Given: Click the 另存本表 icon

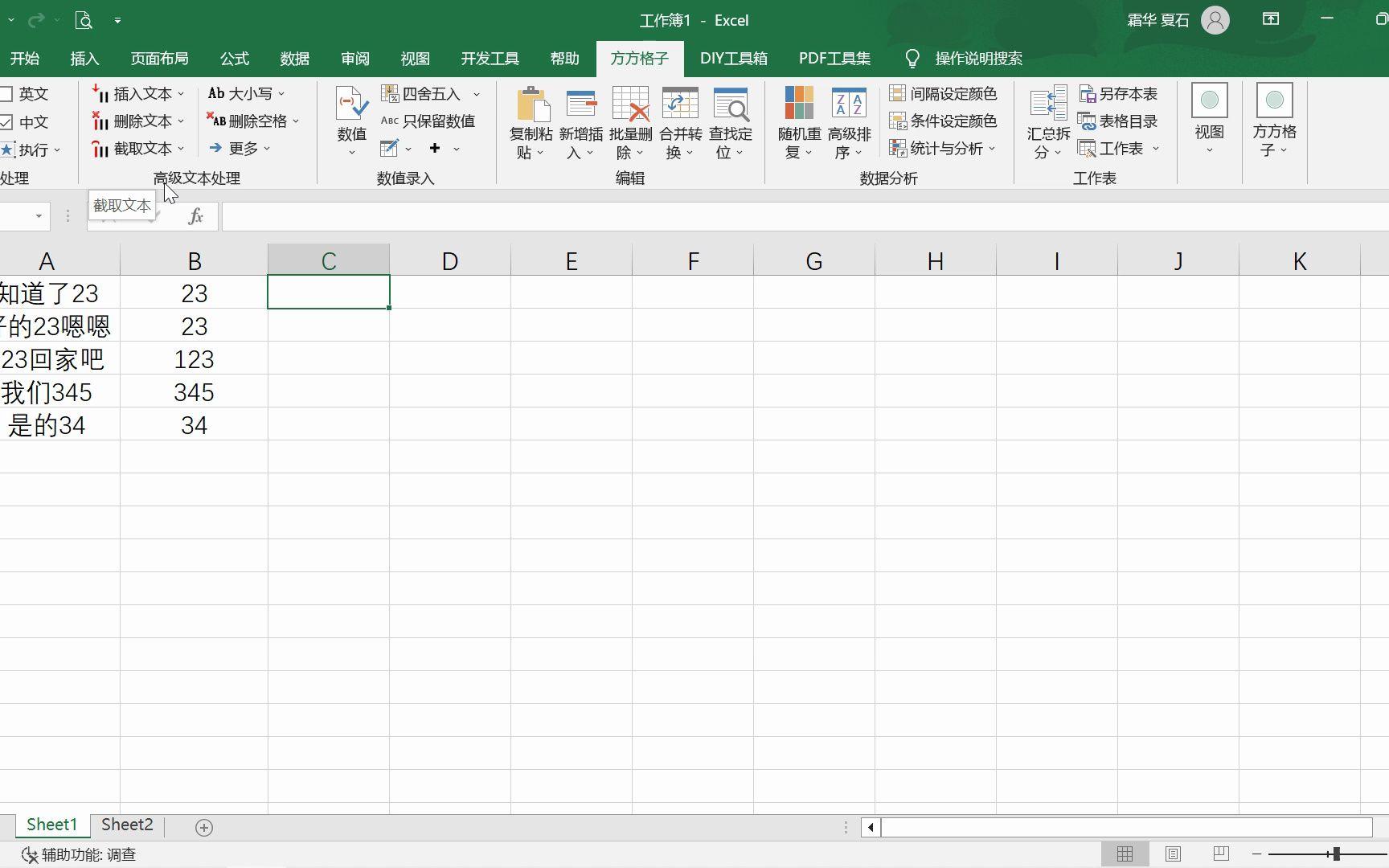Looking at the screenshot, I should pos(1118,94).
